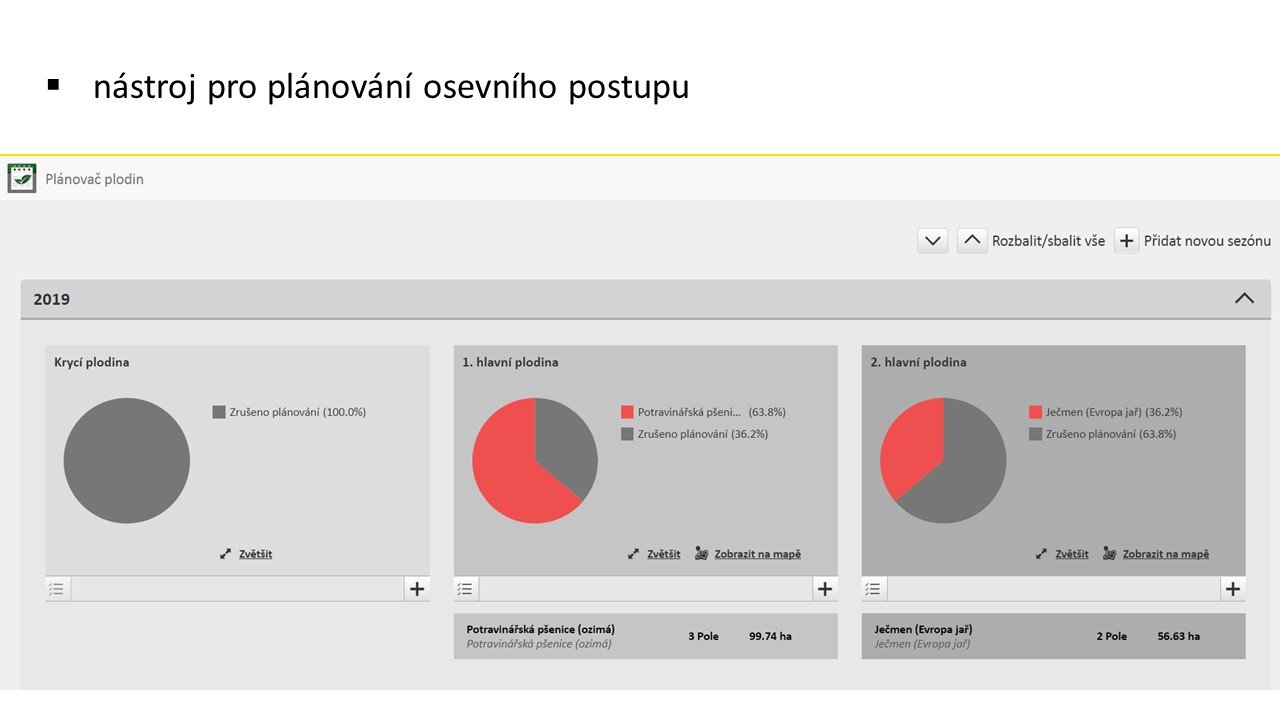
Task: Add crop with plus under 1. hlavní plodina
Action: 825,589
